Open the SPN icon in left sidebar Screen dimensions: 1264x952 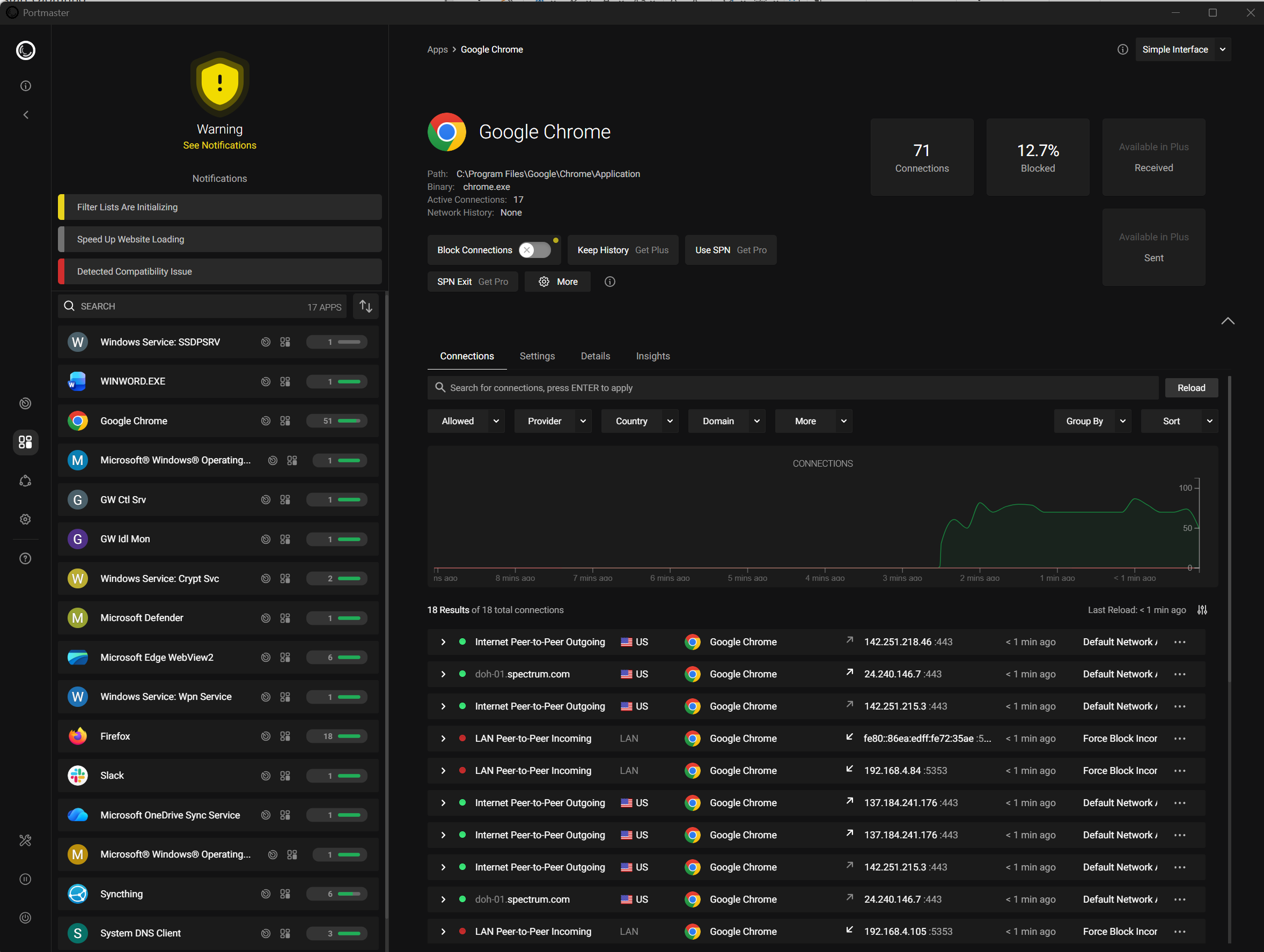pos(25,481)
